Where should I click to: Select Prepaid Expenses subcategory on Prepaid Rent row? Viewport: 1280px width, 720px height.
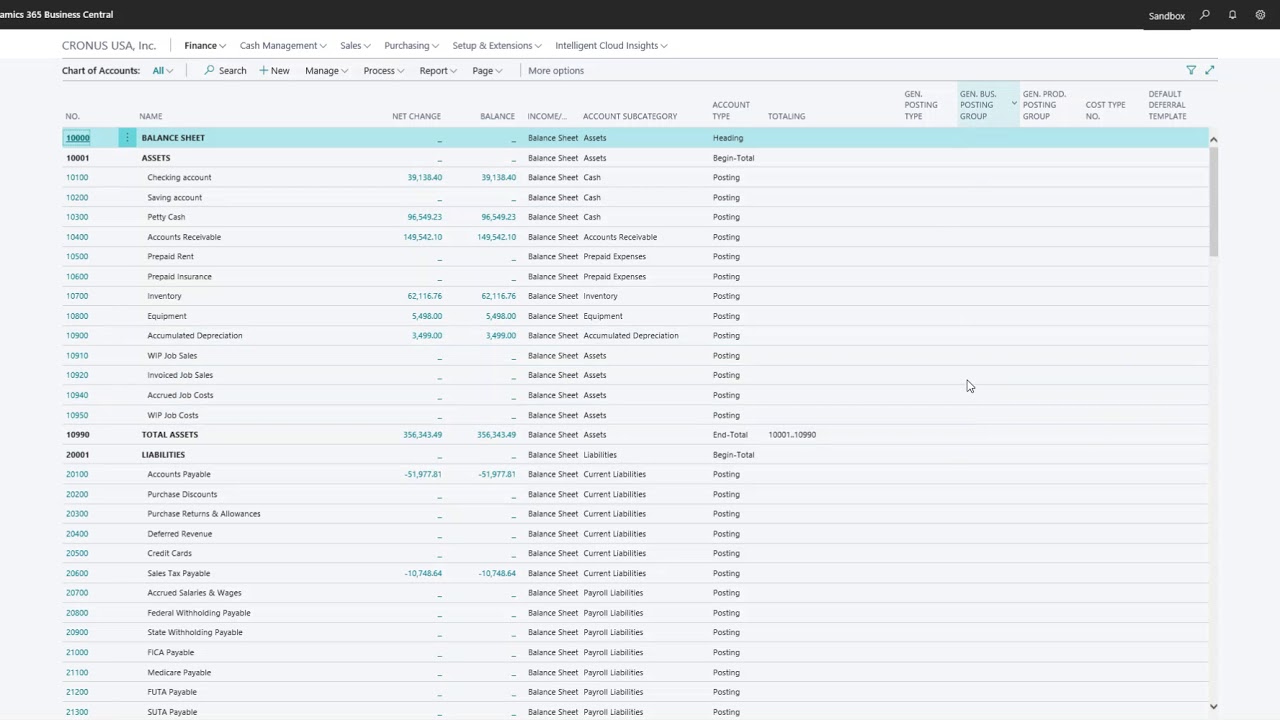point(615,257)
